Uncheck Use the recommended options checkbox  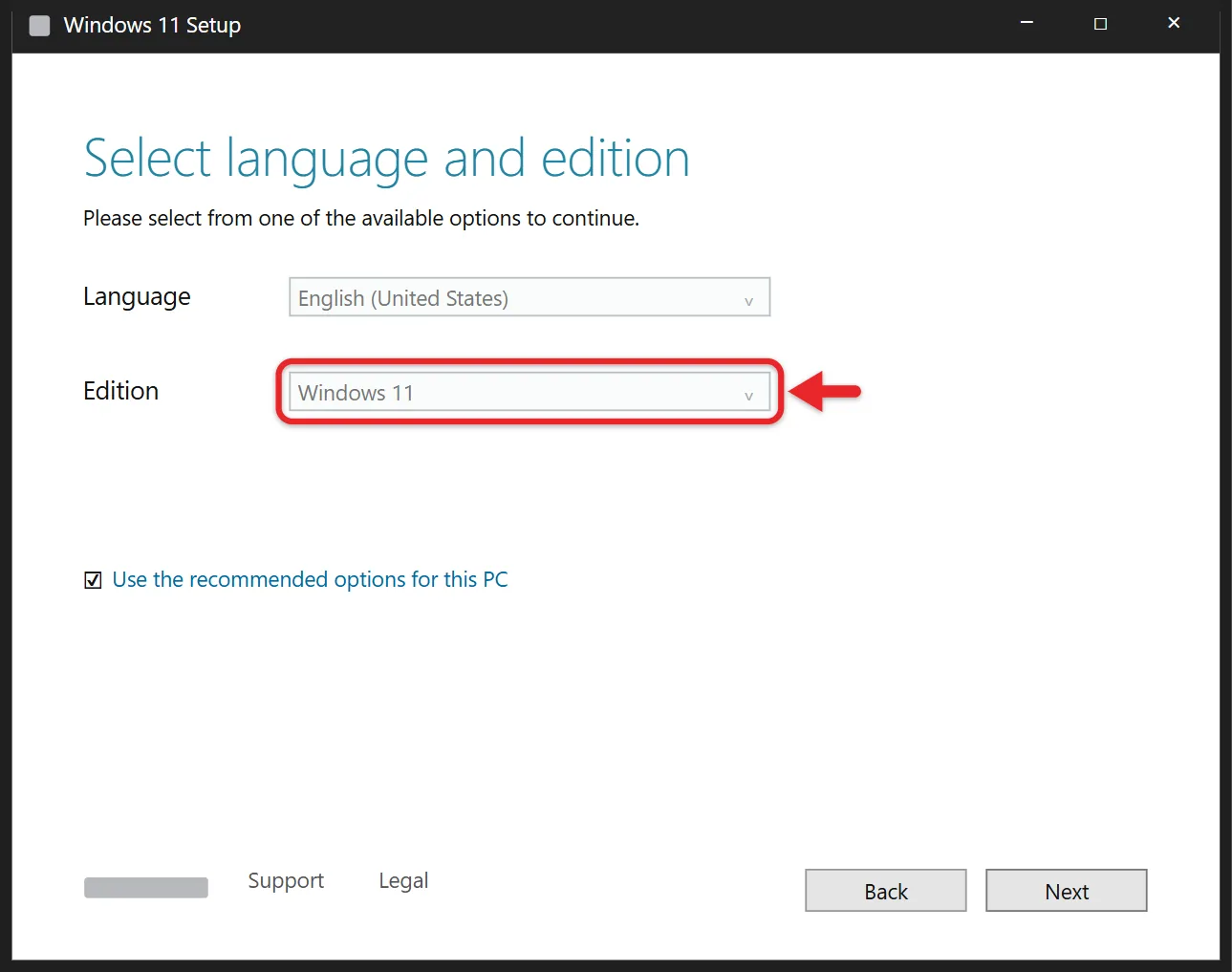point(93,580)
